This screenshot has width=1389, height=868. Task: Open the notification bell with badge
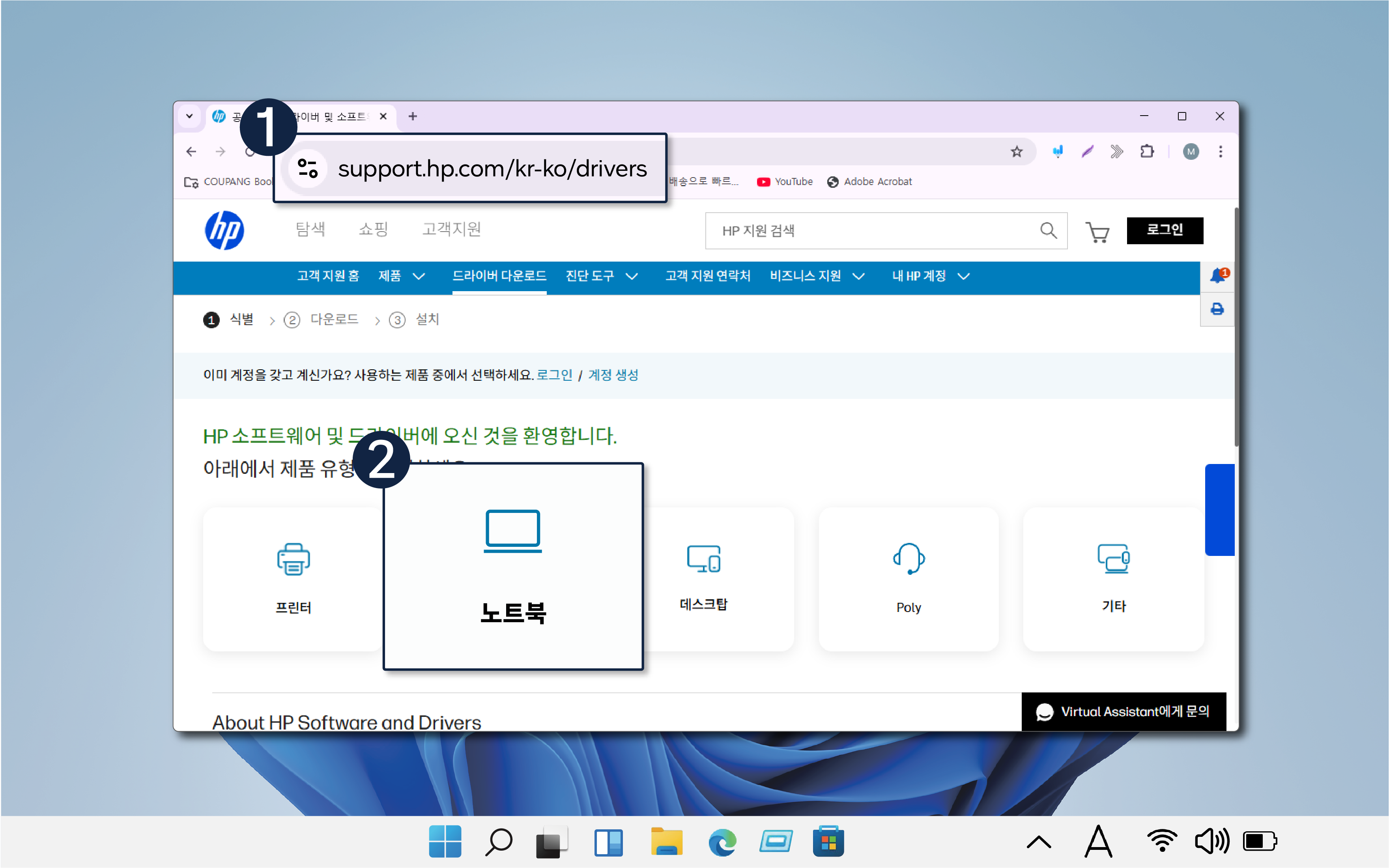1217,277
